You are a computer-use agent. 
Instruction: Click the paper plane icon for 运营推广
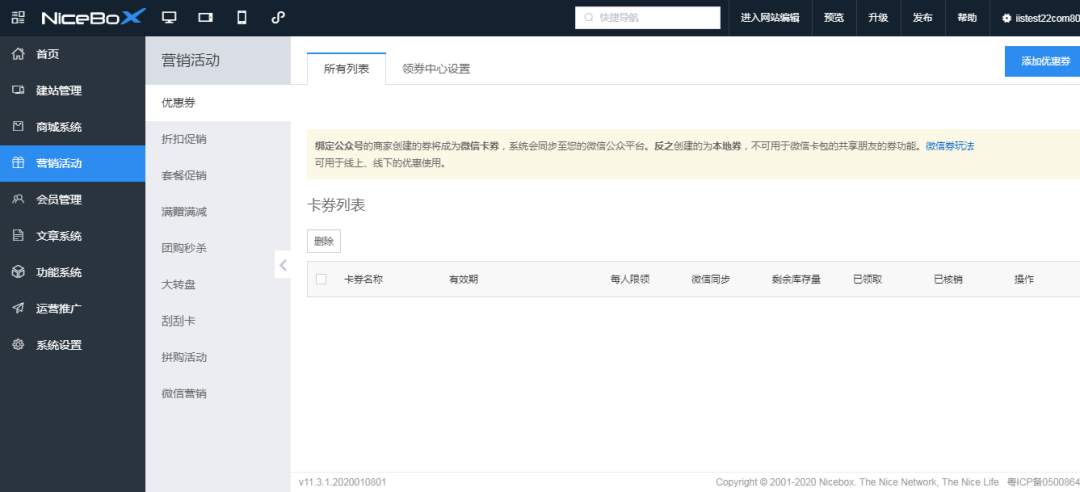click(18, 308)
